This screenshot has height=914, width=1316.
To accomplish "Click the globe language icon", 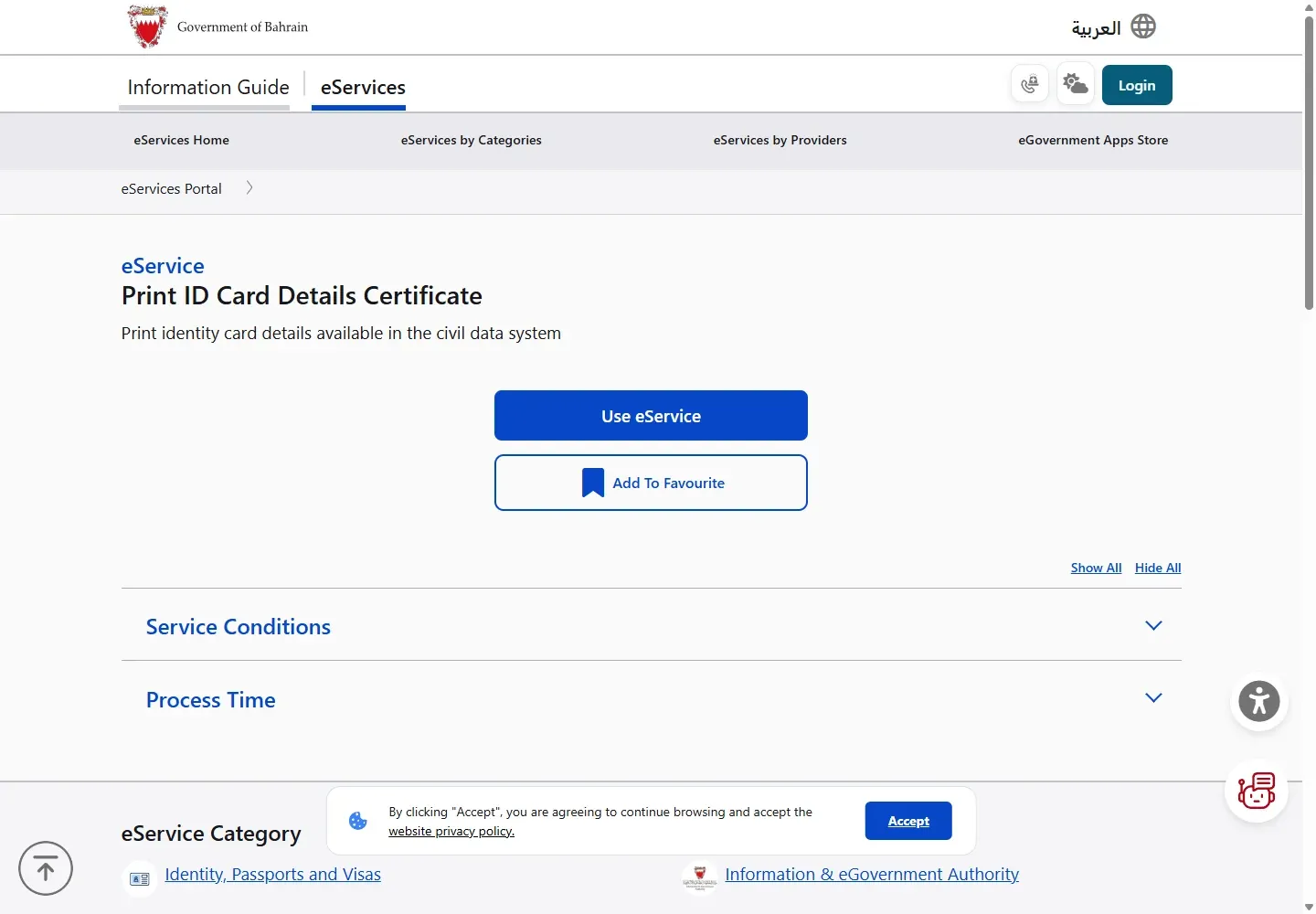I will tap(1143, 27).
